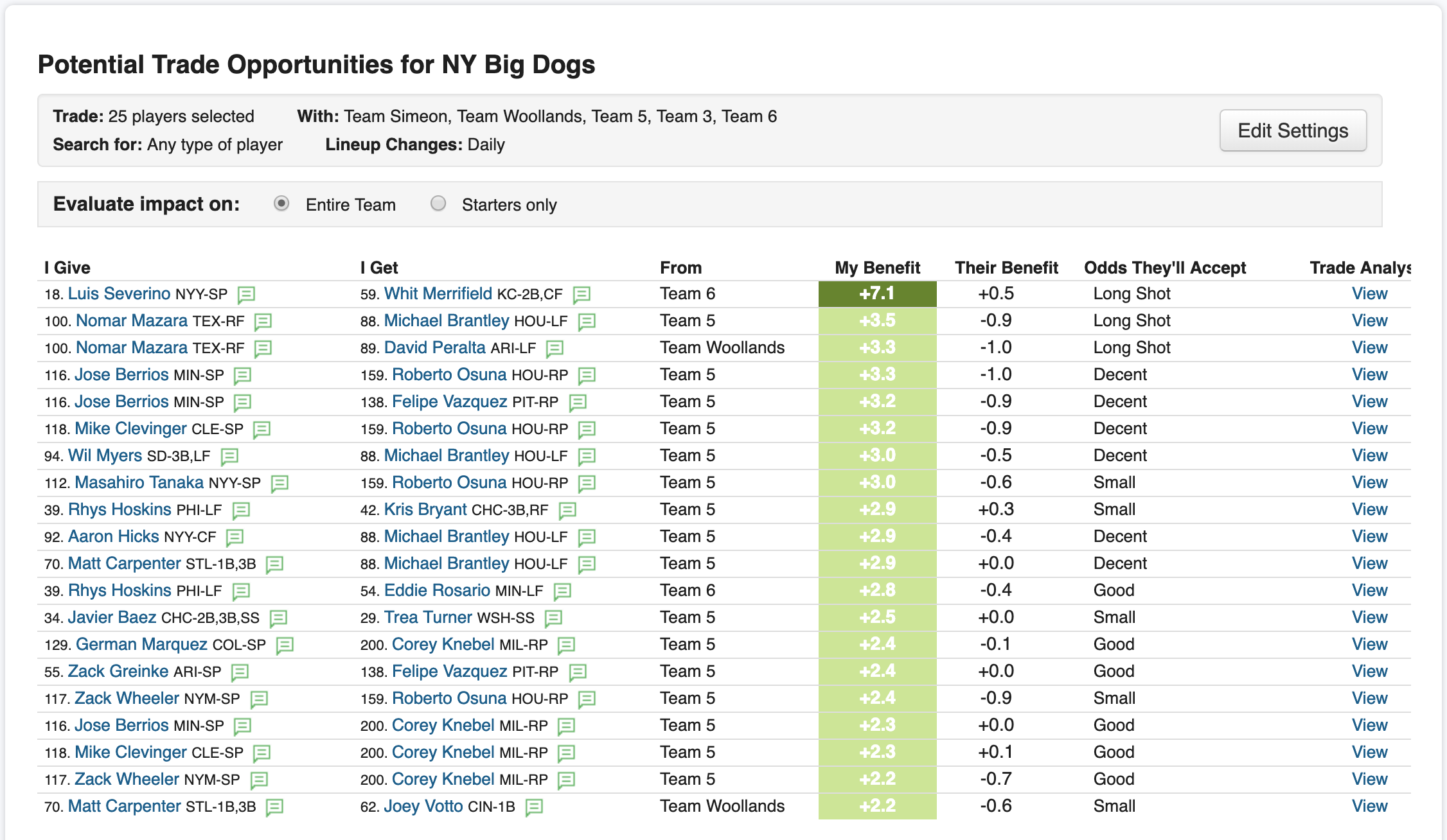The width and height of the screenshot is (1447, 840).
Task: Open note icon beside Aaron Hicks
Action: (235, 538)
